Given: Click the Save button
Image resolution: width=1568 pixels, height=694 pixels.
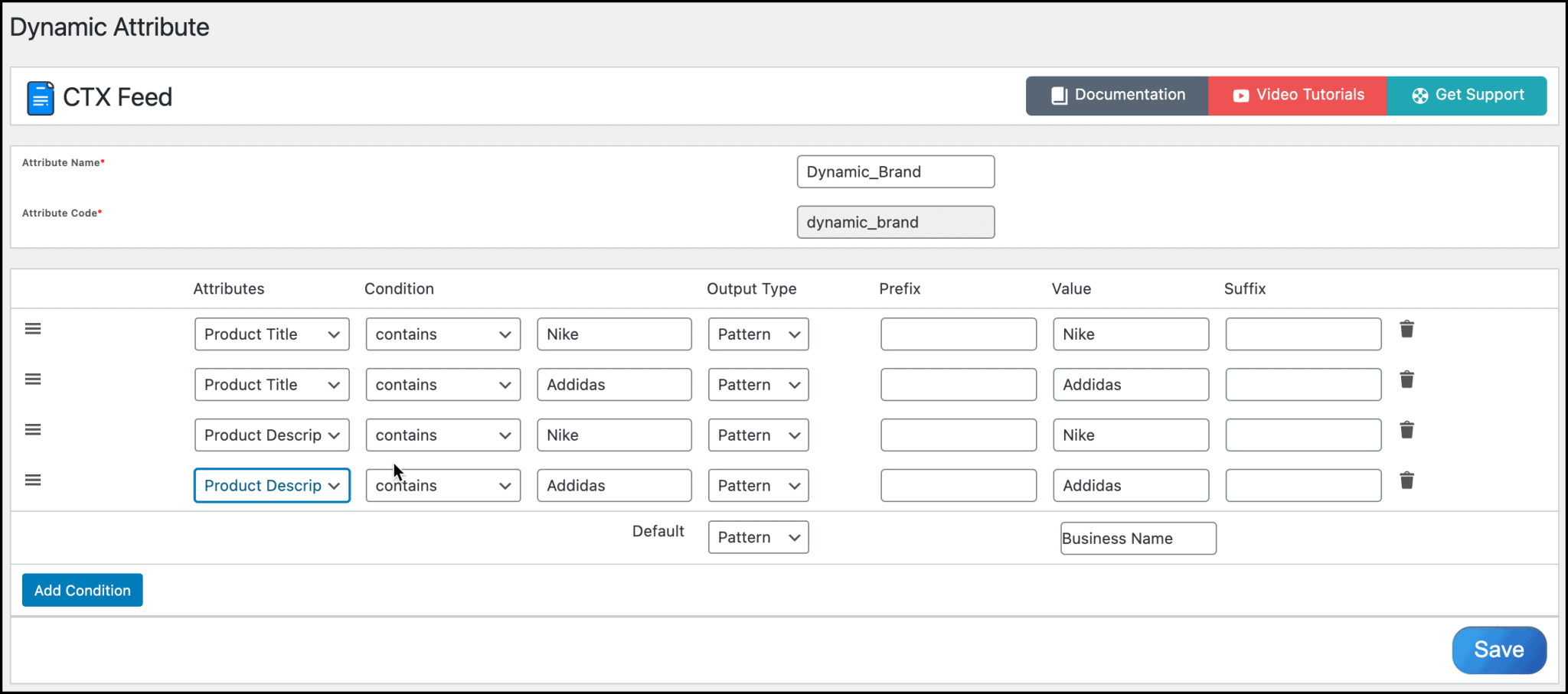Looking at the screenshot, I should click(1498, 649).
